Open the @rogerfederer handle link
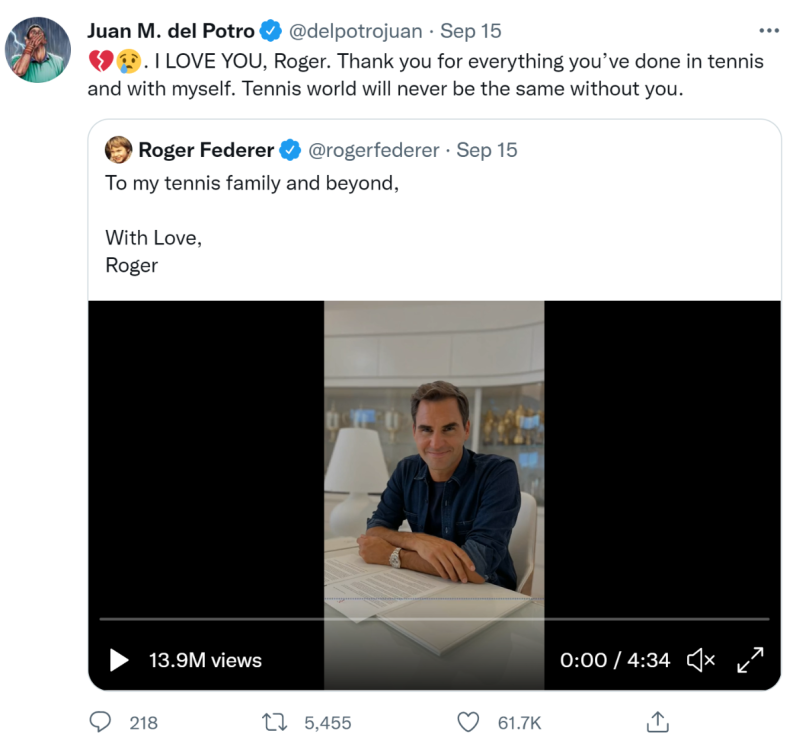Viewport: 796px width, 750px height. (x=373, y=150)
